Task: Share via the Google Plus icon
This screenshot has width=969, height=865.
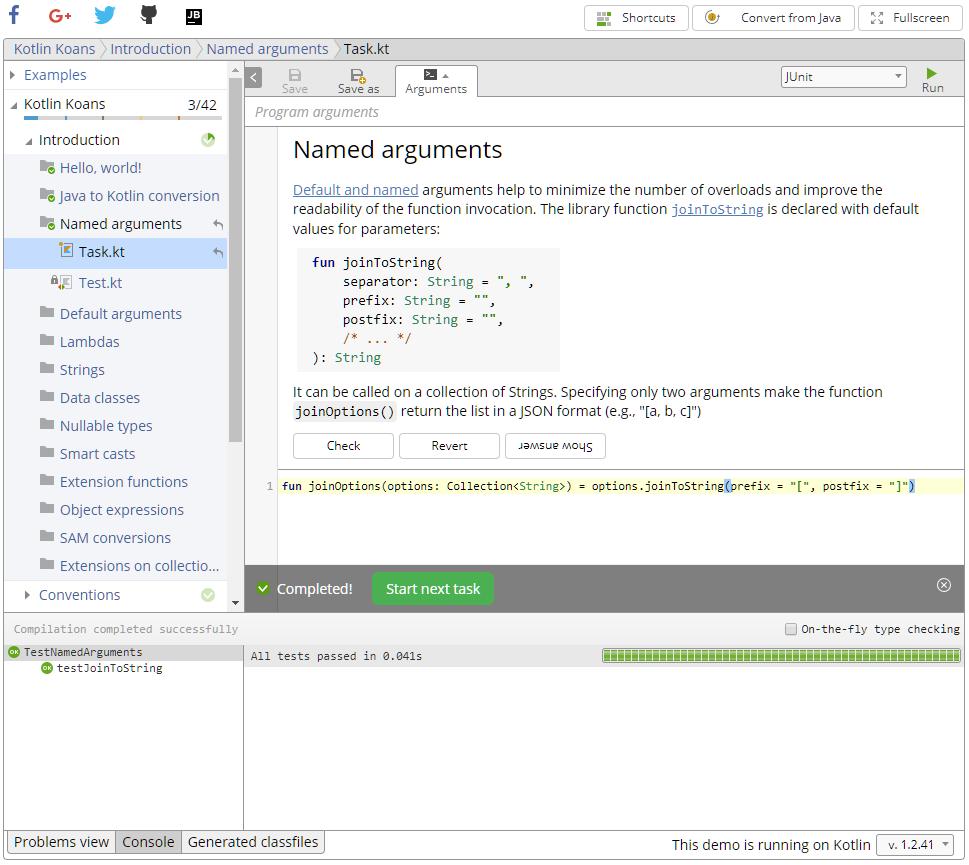Action: pos(60,16)
